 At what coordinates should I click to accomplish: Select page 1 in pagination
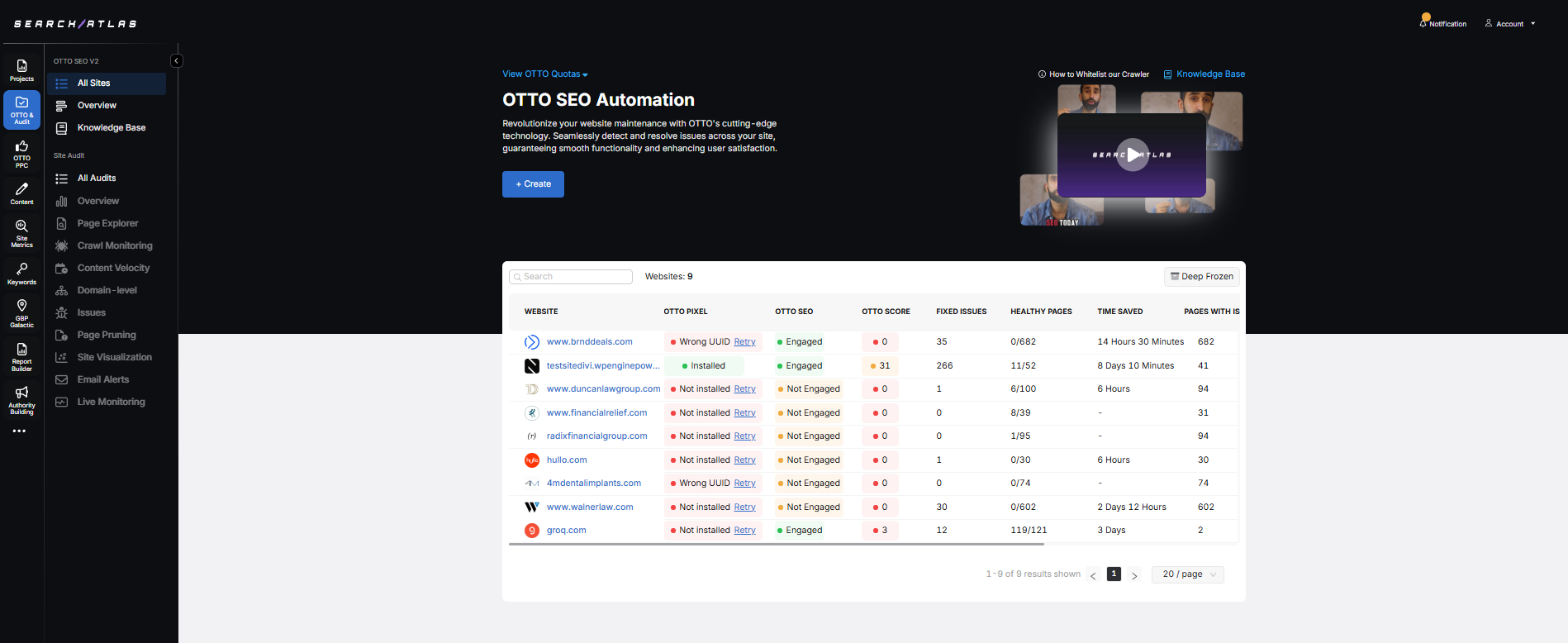1114,574
